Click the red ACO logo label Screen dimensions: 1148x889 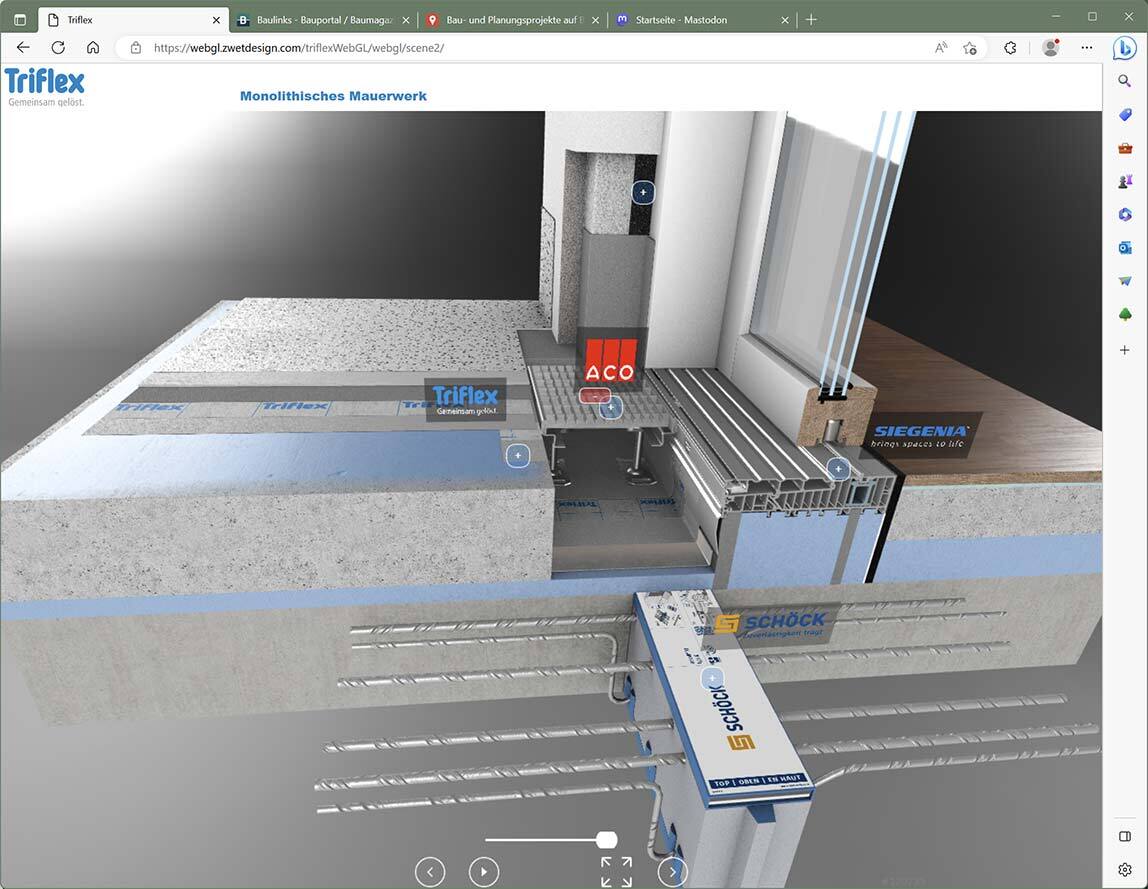(610, 360)
